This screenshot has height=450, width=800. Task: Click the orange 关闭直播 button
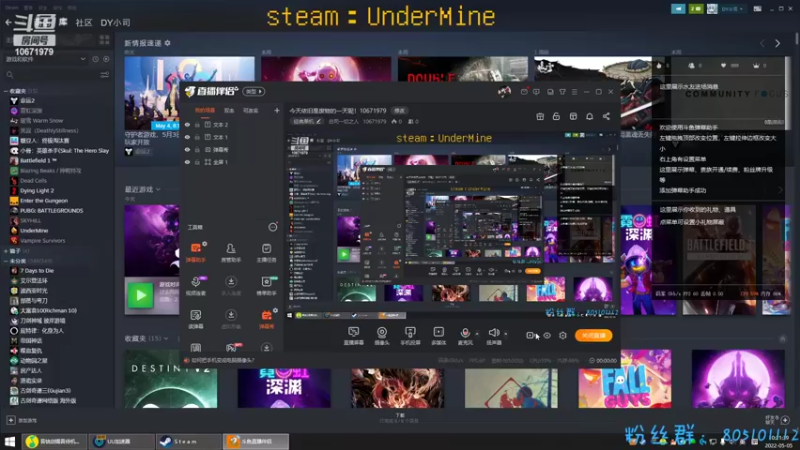pyautogui.click(x=593, y=335)
